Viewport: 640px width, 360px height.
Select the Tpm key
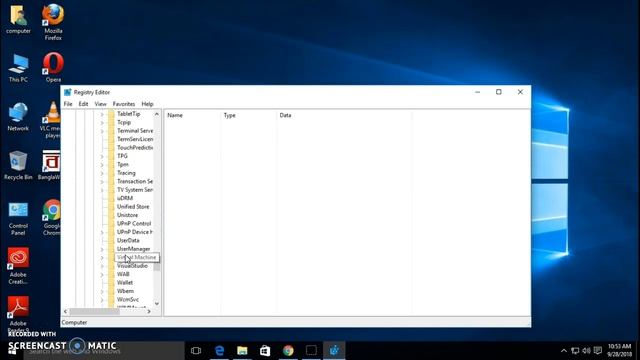(122, 164)
